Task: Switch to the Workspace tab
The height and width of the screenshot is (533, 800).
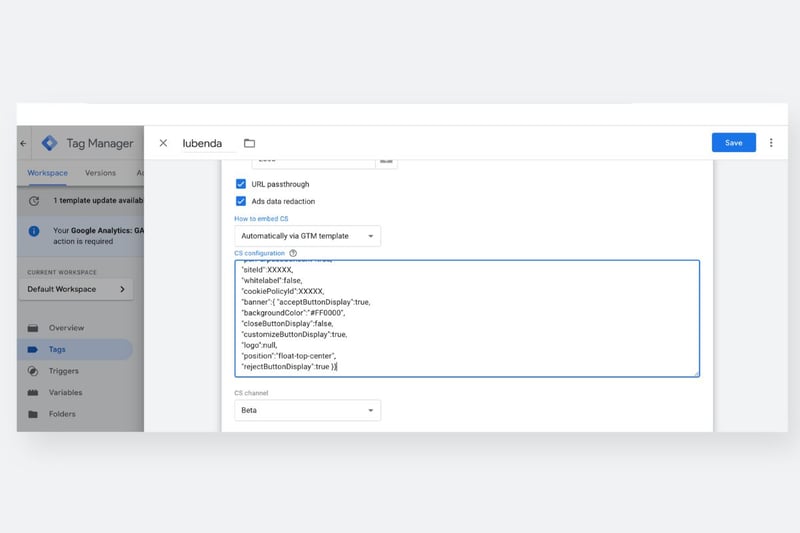Action: tap(47, 173)
